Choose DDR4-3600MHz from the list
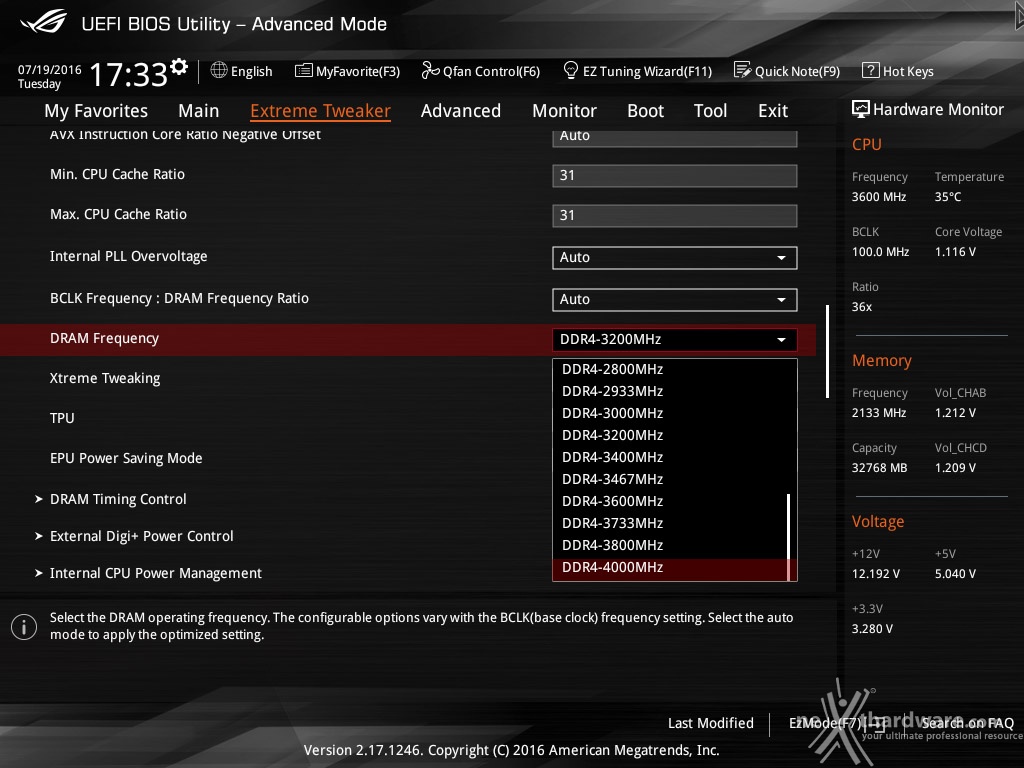This screenshot has height=768, width=1024. tap(670, 502)
